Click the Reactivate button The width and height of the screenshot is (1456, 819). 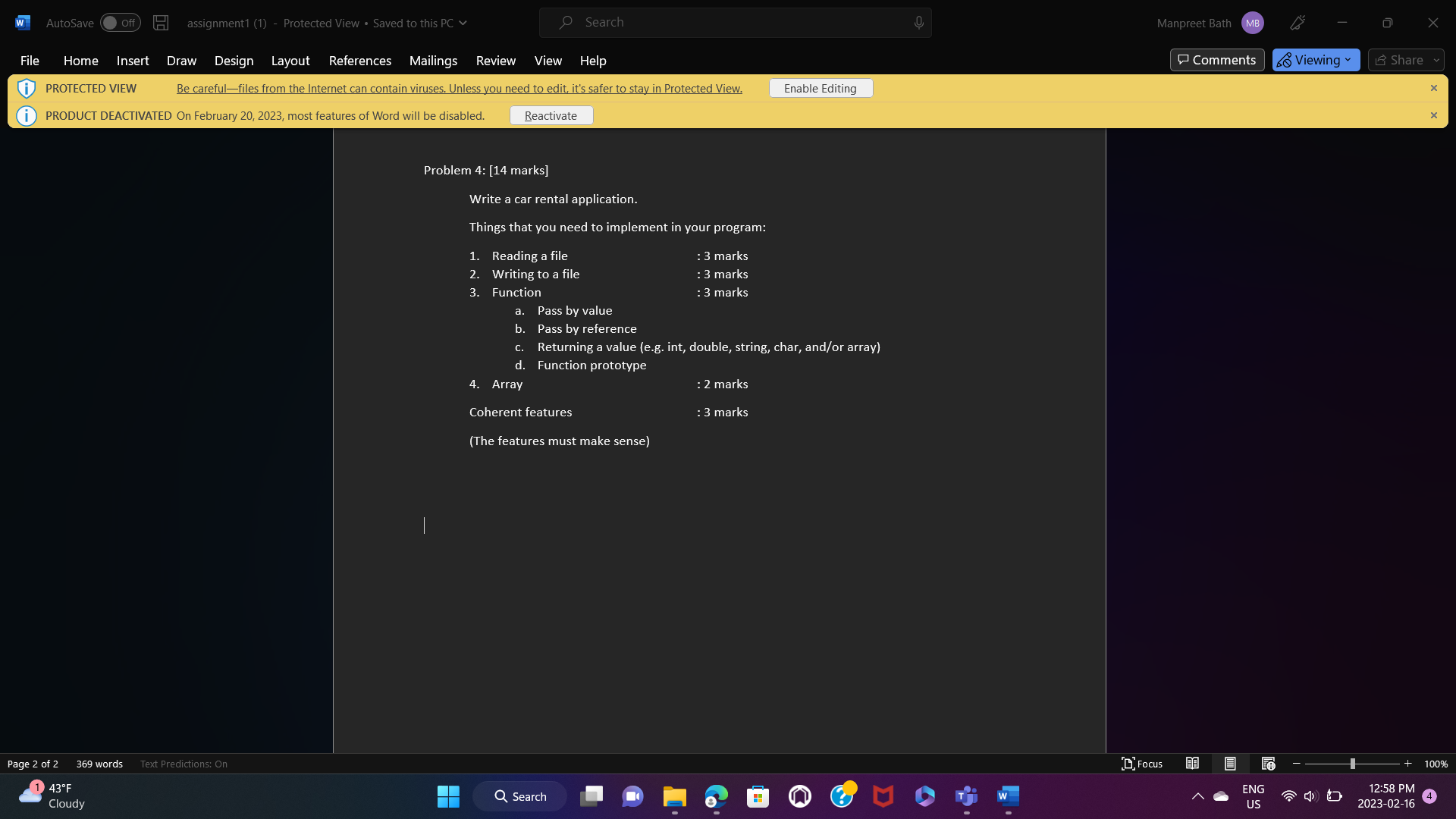(551, 115)
